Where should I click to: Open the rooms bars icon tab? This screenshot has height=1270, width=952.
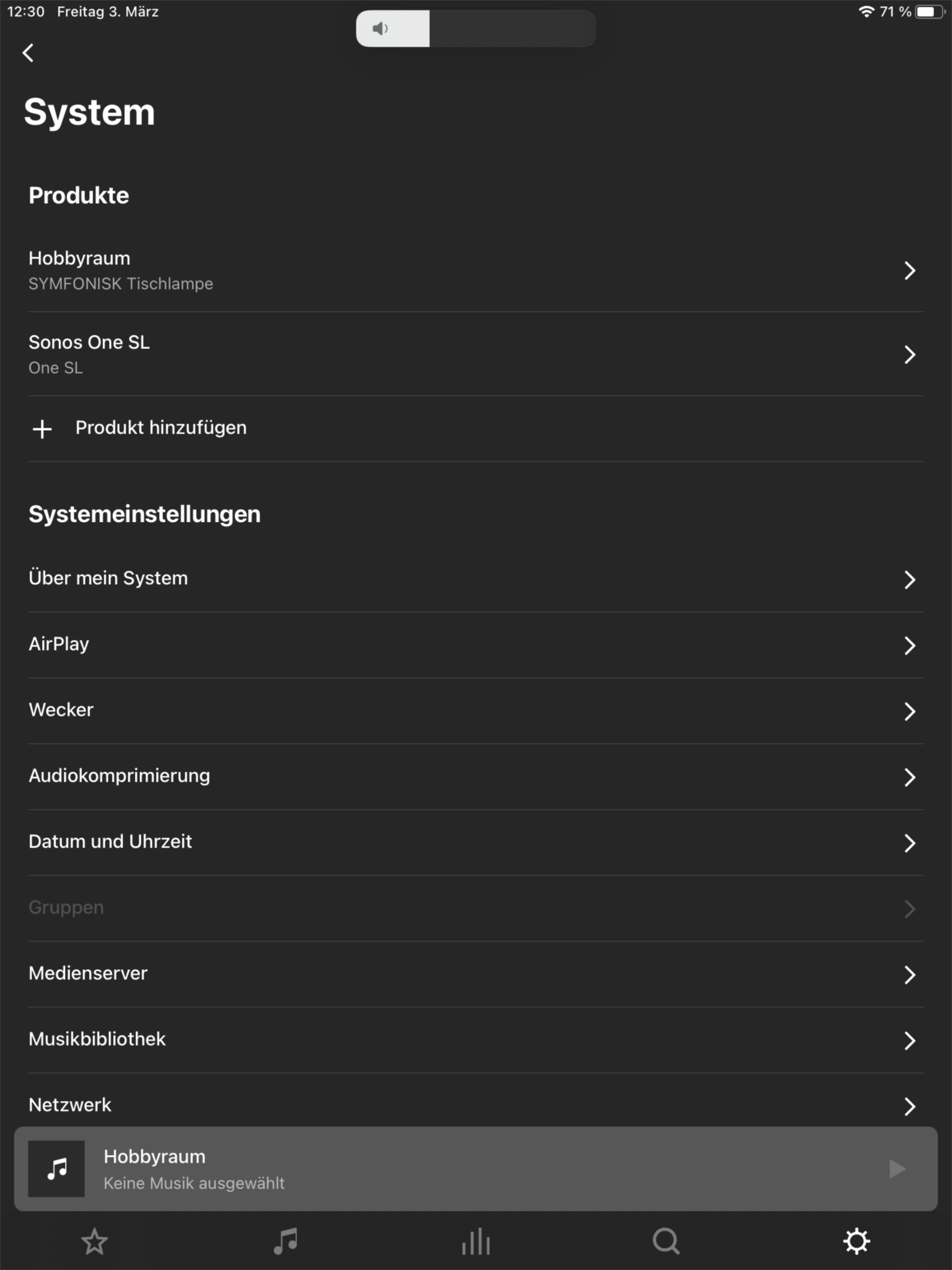(x=476, y=1241)
